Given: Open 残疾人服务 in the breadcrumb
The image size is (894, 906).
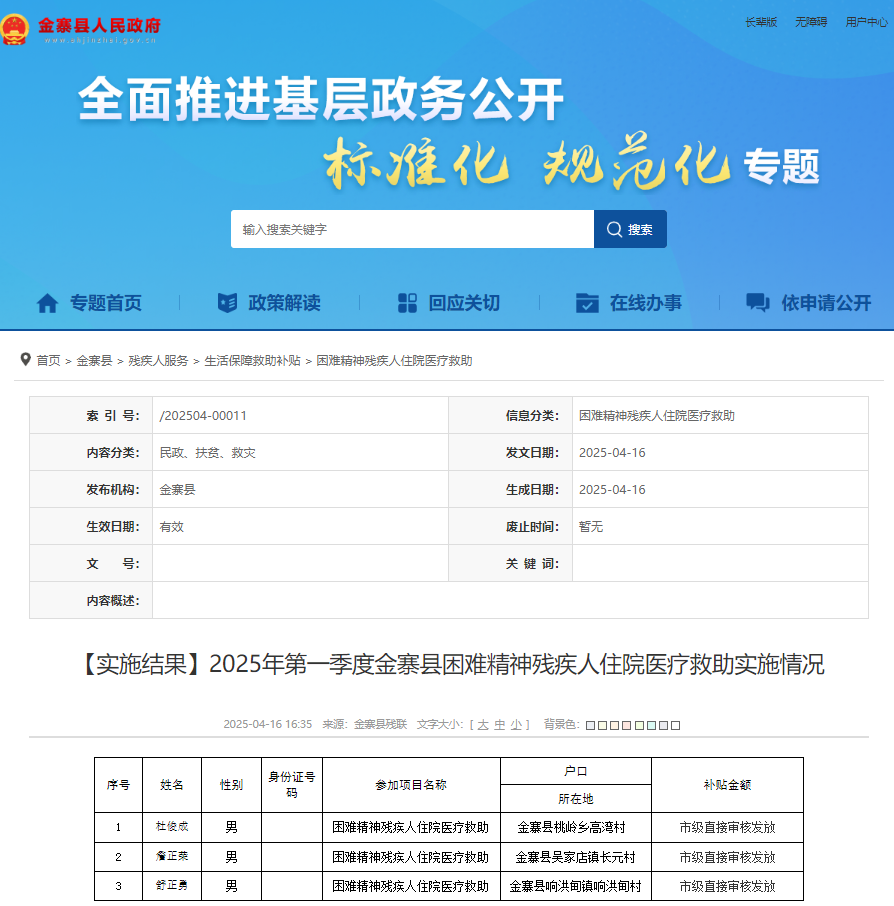Looking at the screenshot, I should (x=158, y=361).
